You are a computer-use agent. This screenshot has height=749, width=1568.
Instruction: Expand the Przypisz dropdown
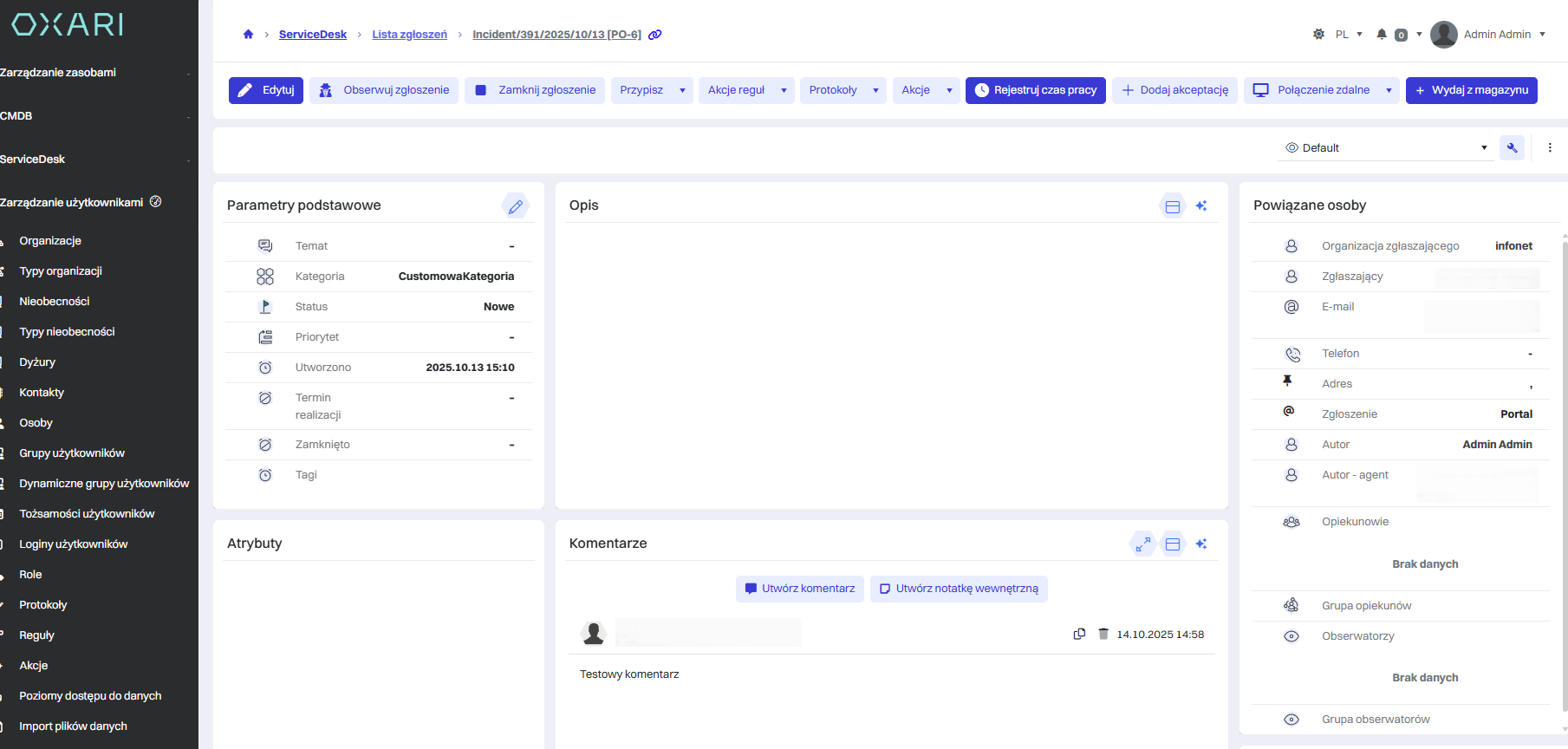(x=682, y=90)
